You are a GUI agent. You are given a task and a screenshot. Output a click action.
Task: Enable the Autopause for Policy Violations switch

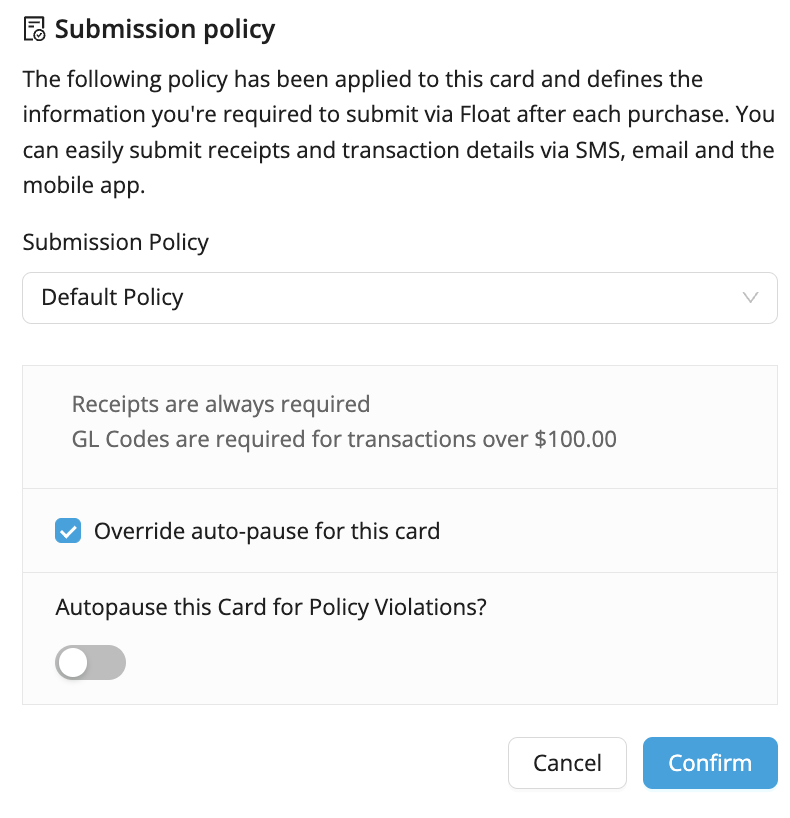[90, 663]
